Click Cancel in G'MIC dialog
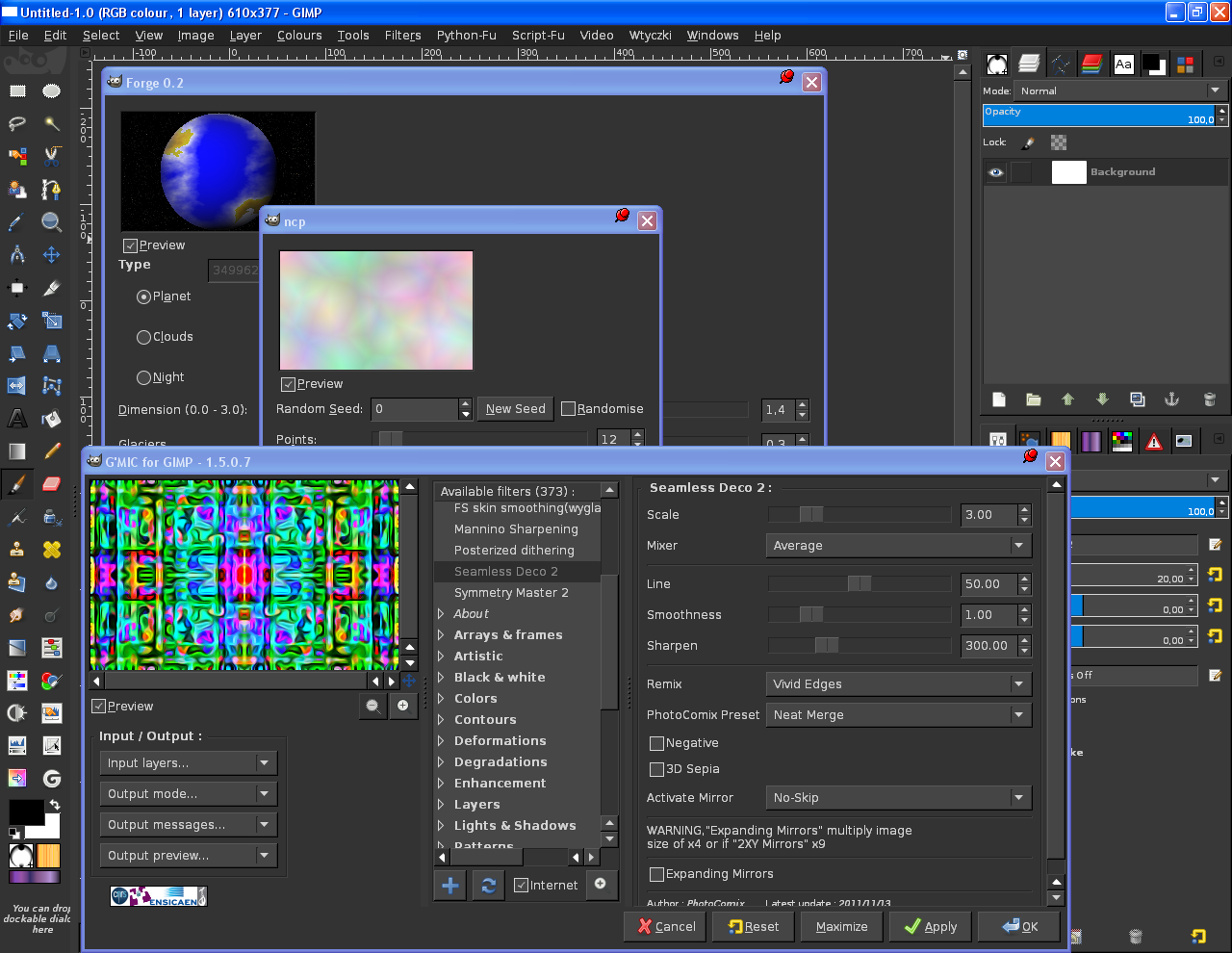1232x953 pixels. pos(666,927)
